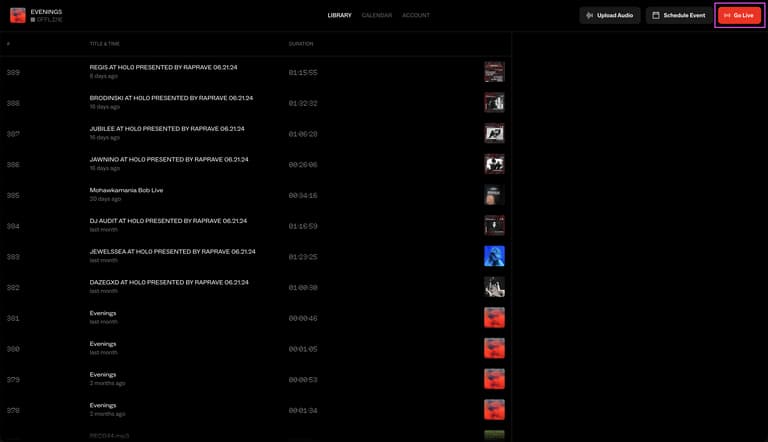Open DAZEGXD AT HOLO thumbnail
The image size is (768, 442).
coord(494,287)
